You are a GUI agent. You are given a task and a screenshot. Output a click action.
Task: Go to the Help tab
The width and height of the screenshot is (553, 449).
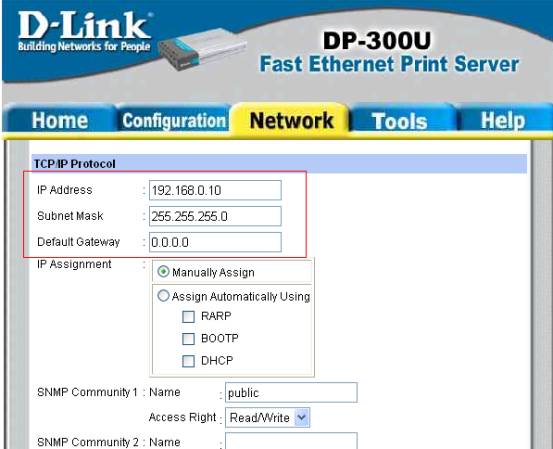pyautogui.click(x=503, y=121)
